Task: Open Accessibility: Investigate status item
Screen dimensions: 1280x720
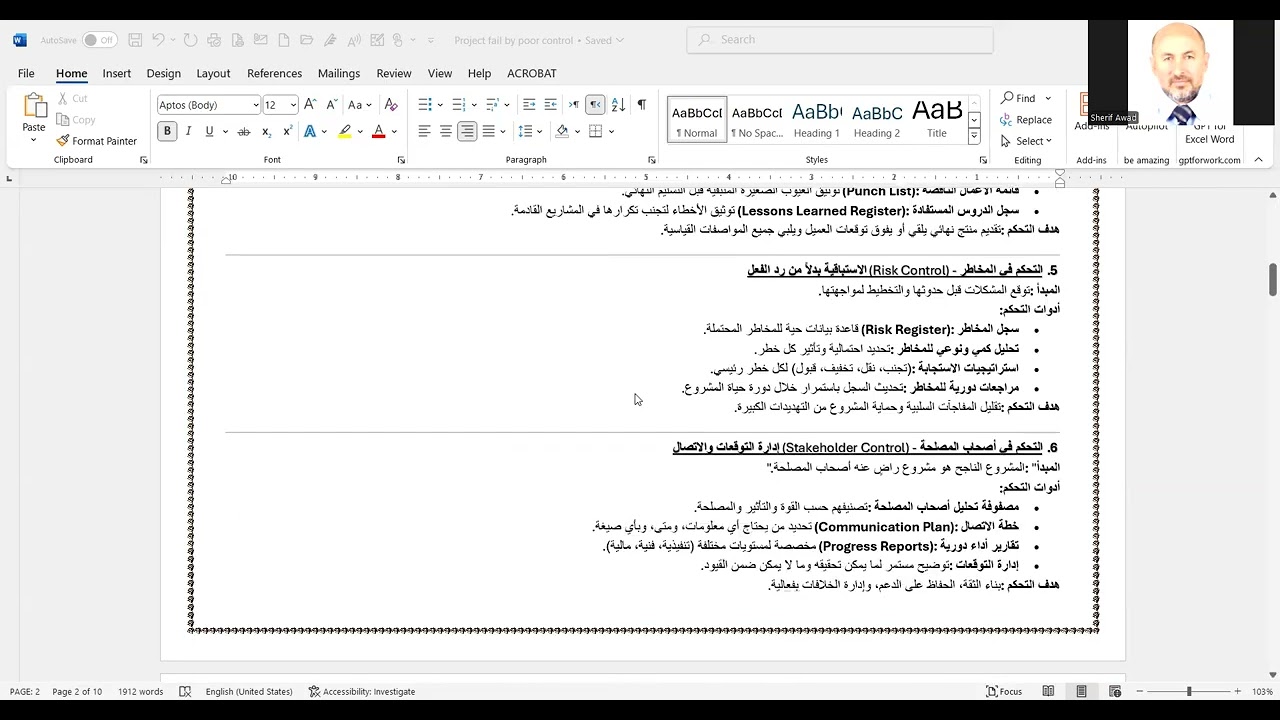Action: (x=361, y=692)
